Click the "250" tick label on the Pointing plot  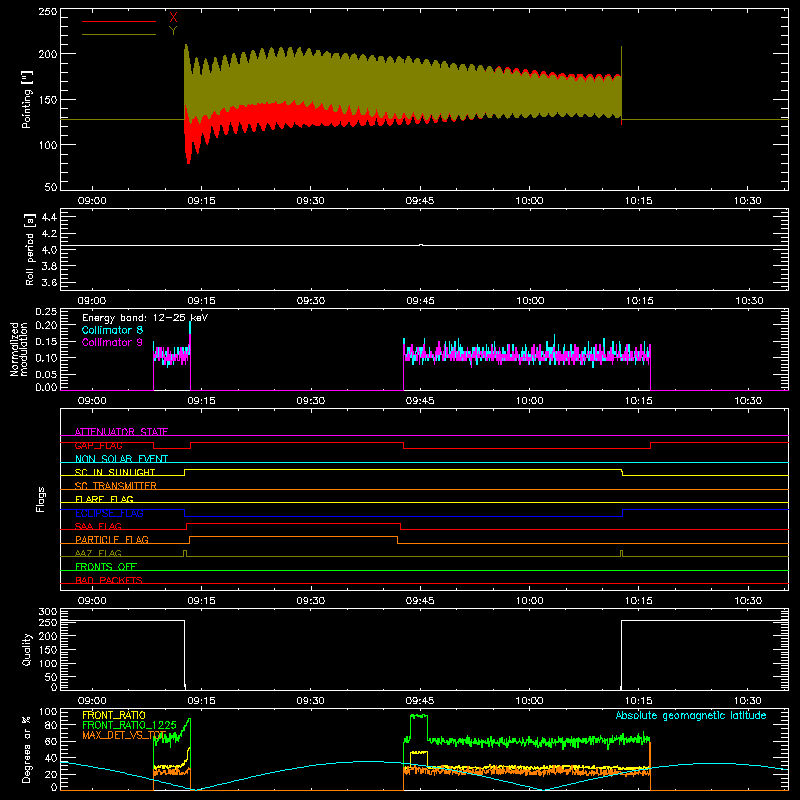pos(48,11)
